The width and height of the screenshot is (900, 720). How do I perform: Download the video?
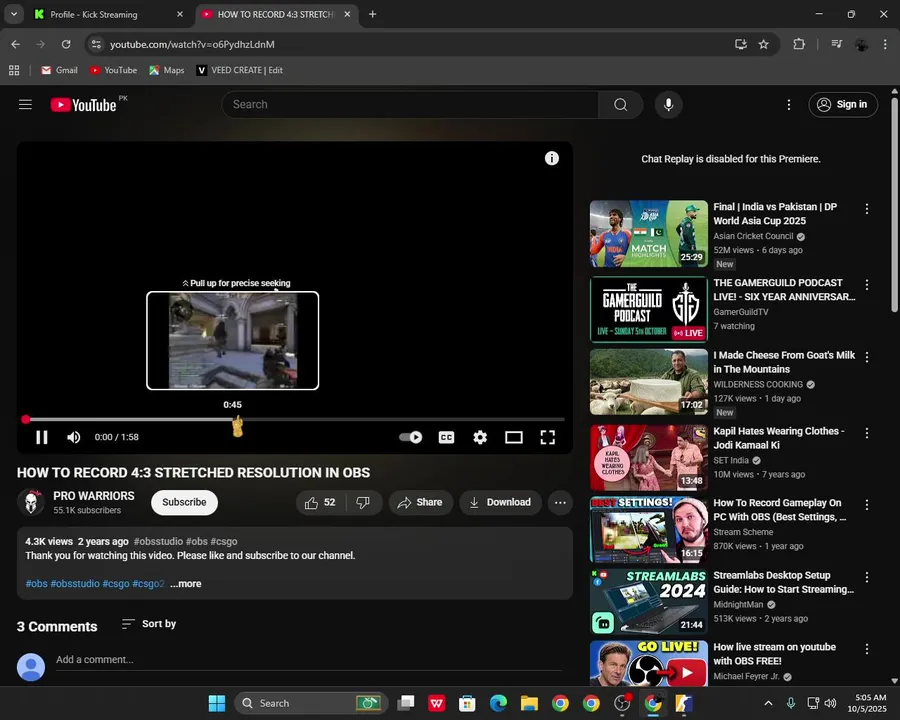coord(500,502)
